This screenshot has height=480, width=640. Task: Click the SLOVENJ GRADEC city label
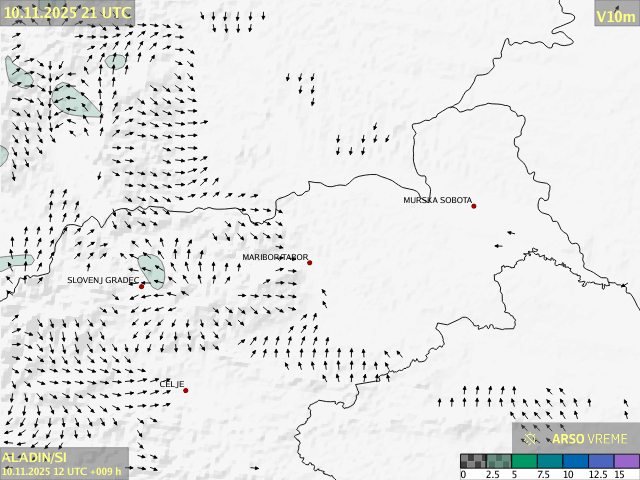(x=103, y=280)
